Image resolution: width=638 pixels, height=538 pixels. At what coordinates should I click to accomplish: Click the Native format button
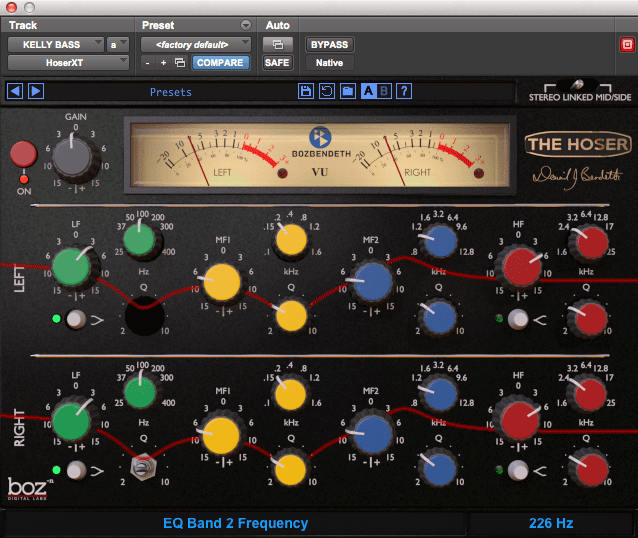(330, 63)
